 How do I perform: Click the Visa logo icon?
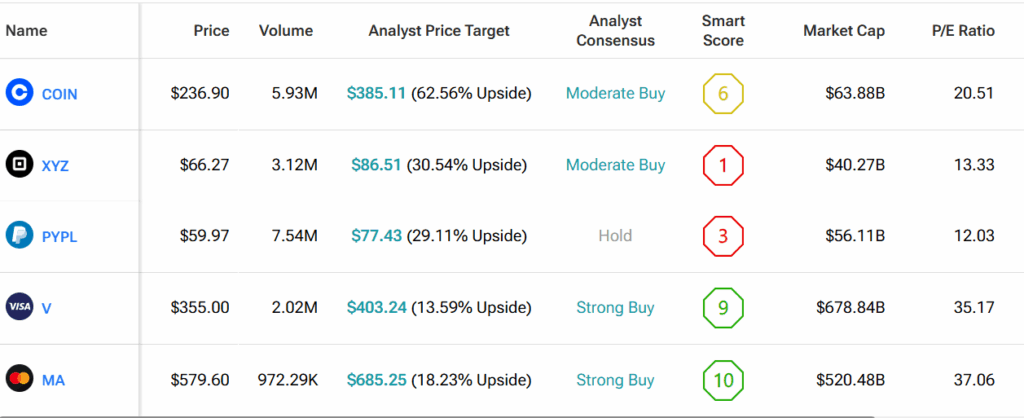tap(18, 308)
